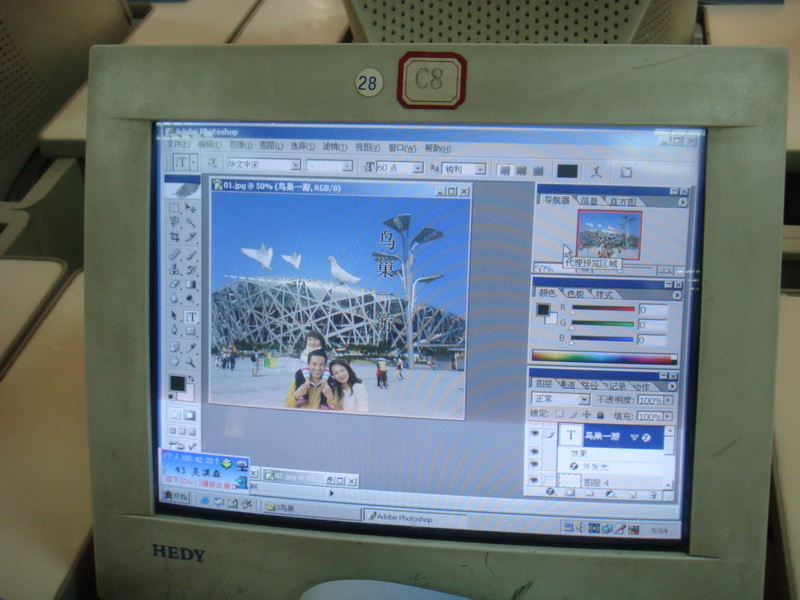Select the Type tool in the toolbox
Image resolution: width=800 pixels, height=600 pixels.
(191, 317)
